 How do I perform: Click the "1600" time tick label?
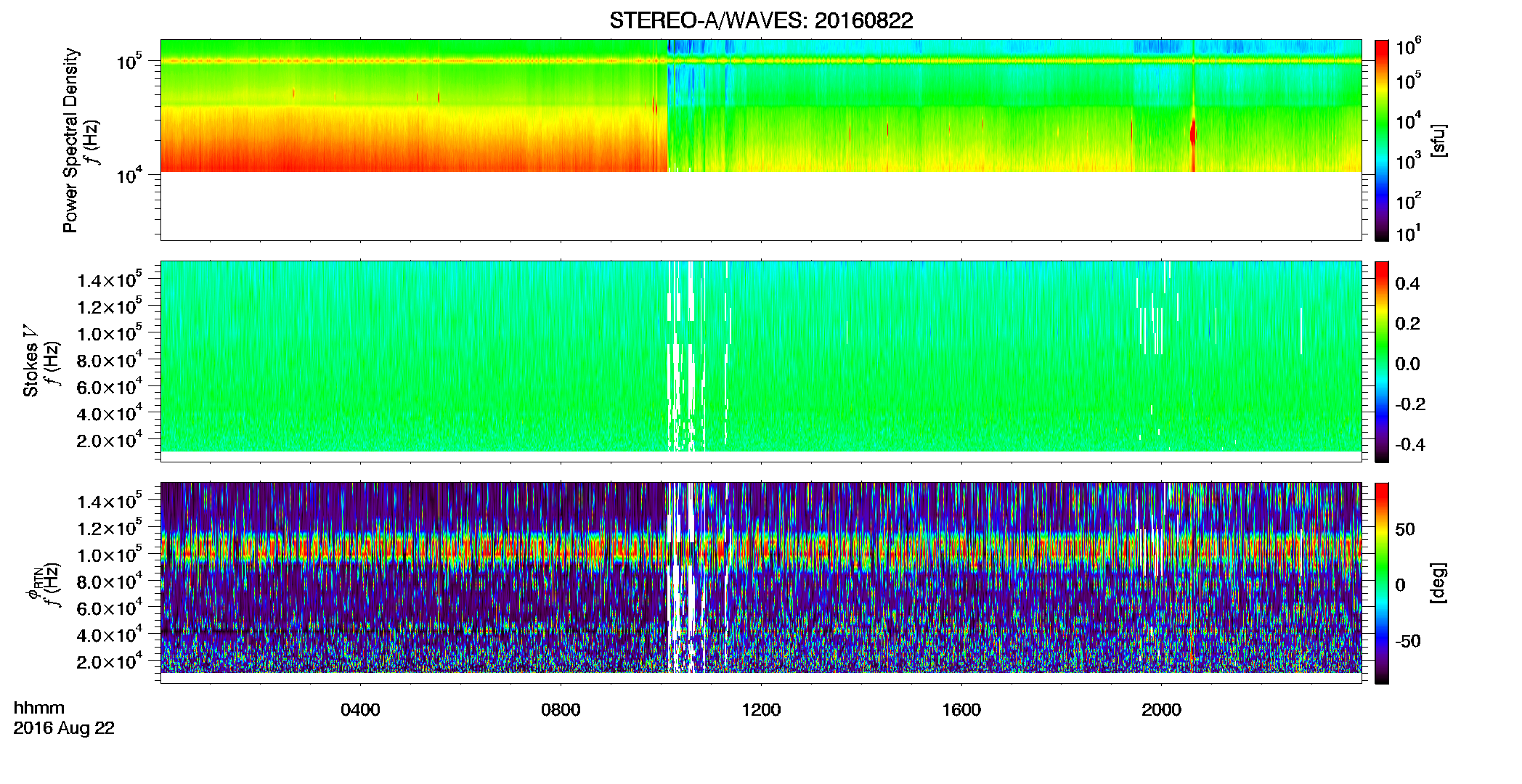click(x=961, y=709)
